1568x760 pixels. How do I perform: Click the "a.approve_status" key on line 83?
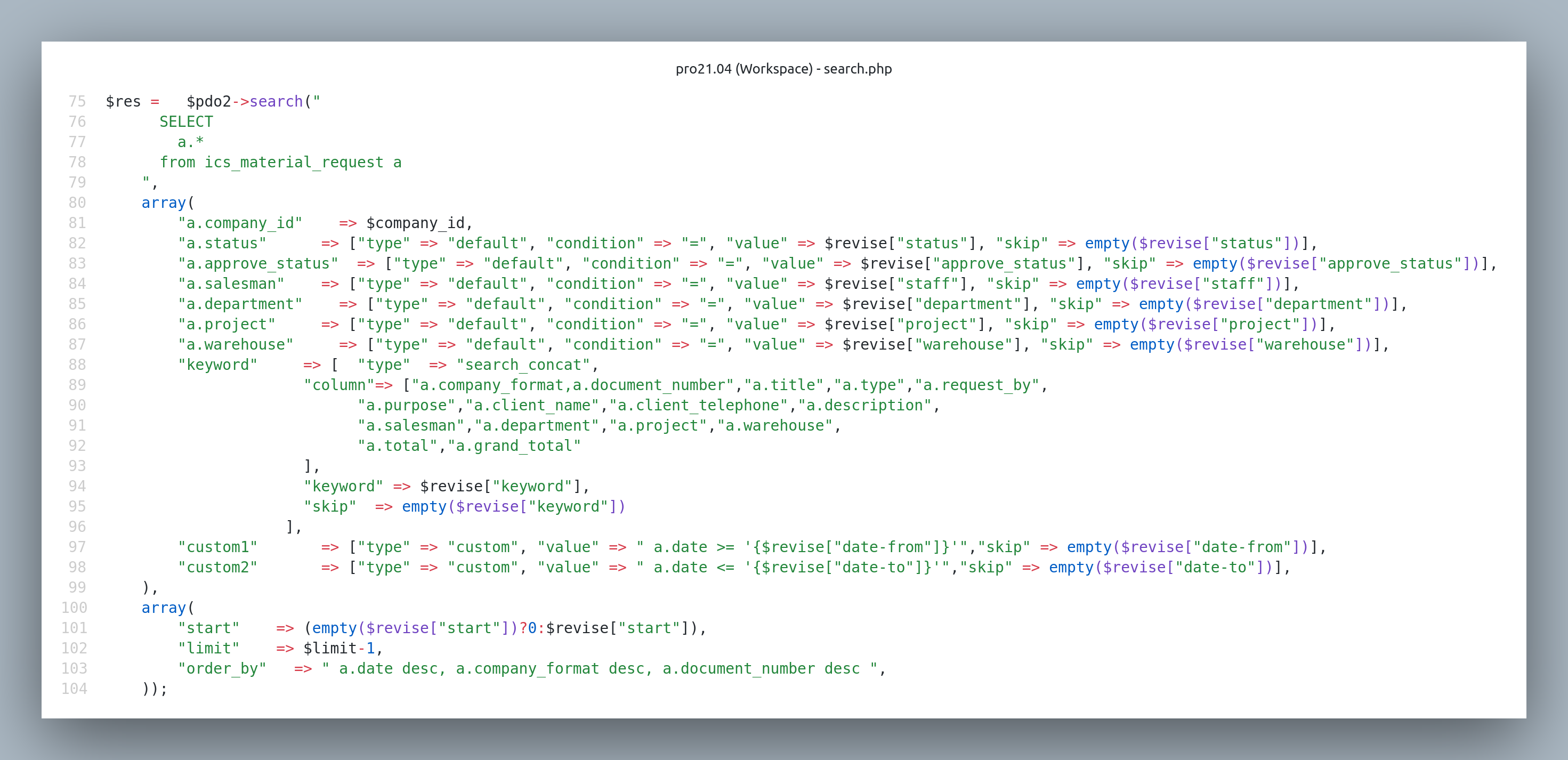pos(258,263)
